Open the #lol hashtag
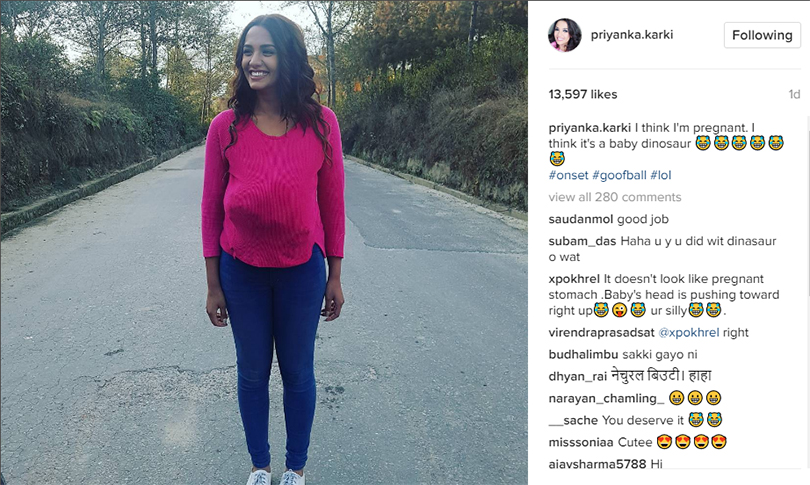The width and height of the screenshot is (810, 485). click(x=661, y=175)
